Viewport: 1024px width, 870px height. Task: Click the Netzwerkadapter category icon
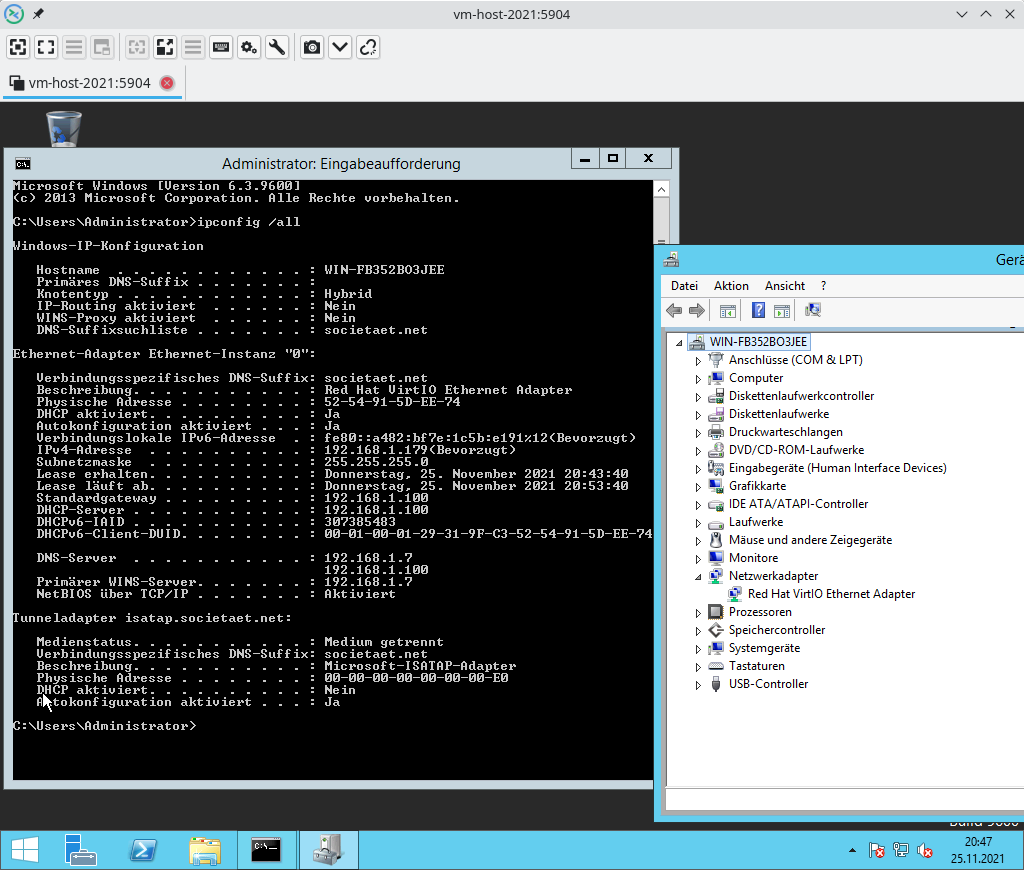(x=716, y=575)
